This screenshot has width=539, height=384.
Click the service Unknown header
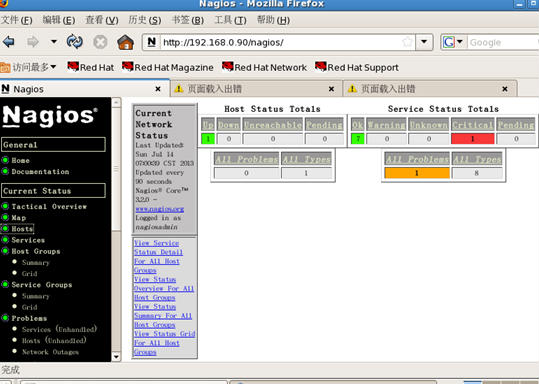pos(429,124)
